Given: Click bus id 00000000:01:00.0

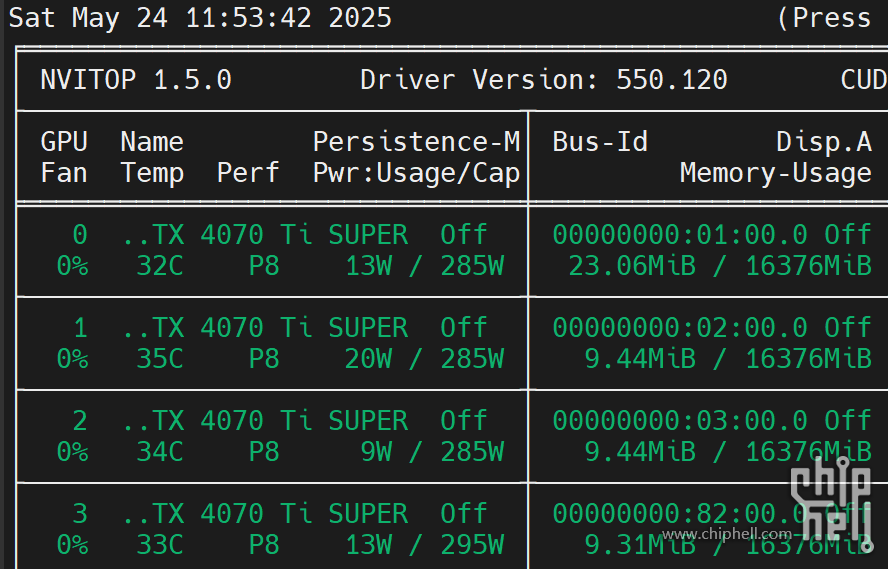Looking at the screenshot, I should pos(680,234).
